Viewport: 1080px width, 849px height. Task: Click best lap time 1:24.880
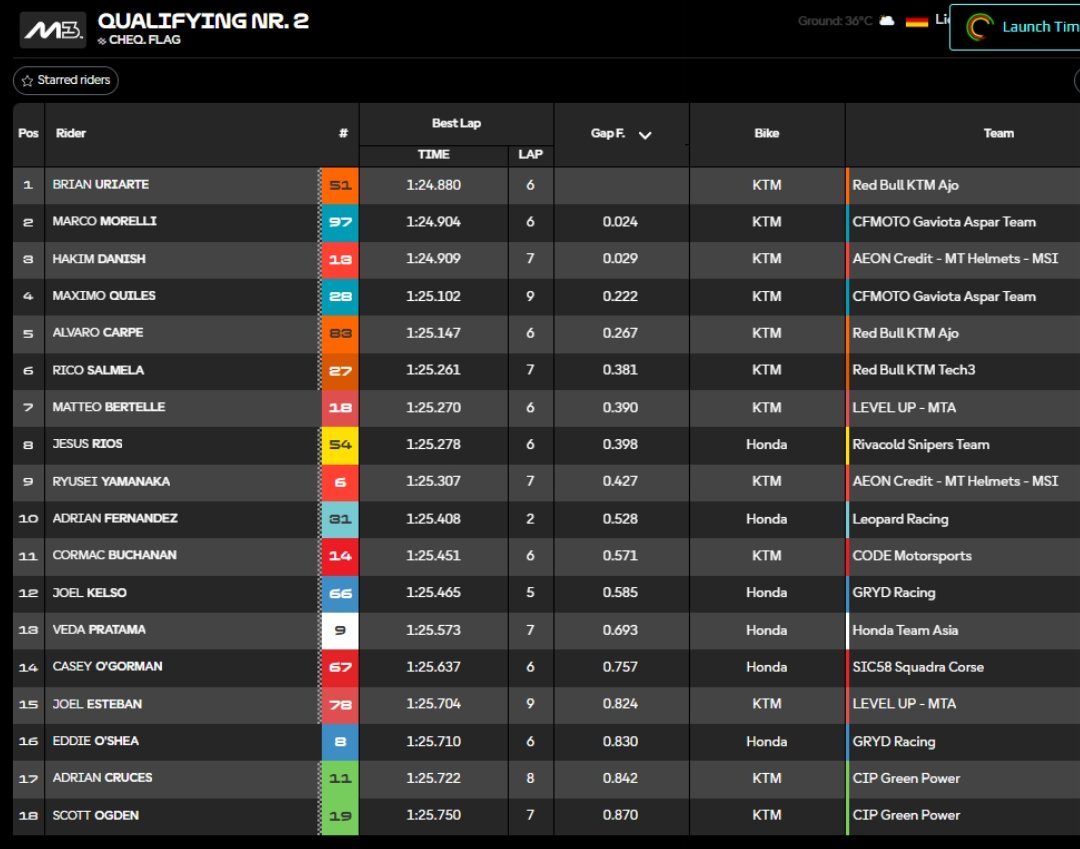[433, 185]
